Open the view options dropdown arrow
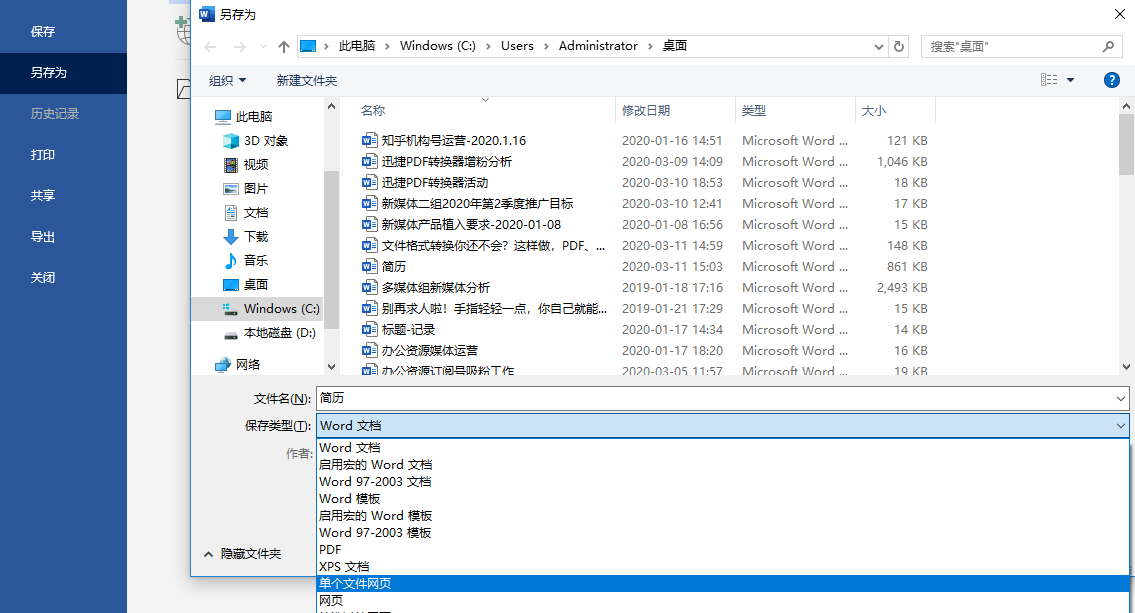This screenshot has height=613, width=1135. (1071, 80)
